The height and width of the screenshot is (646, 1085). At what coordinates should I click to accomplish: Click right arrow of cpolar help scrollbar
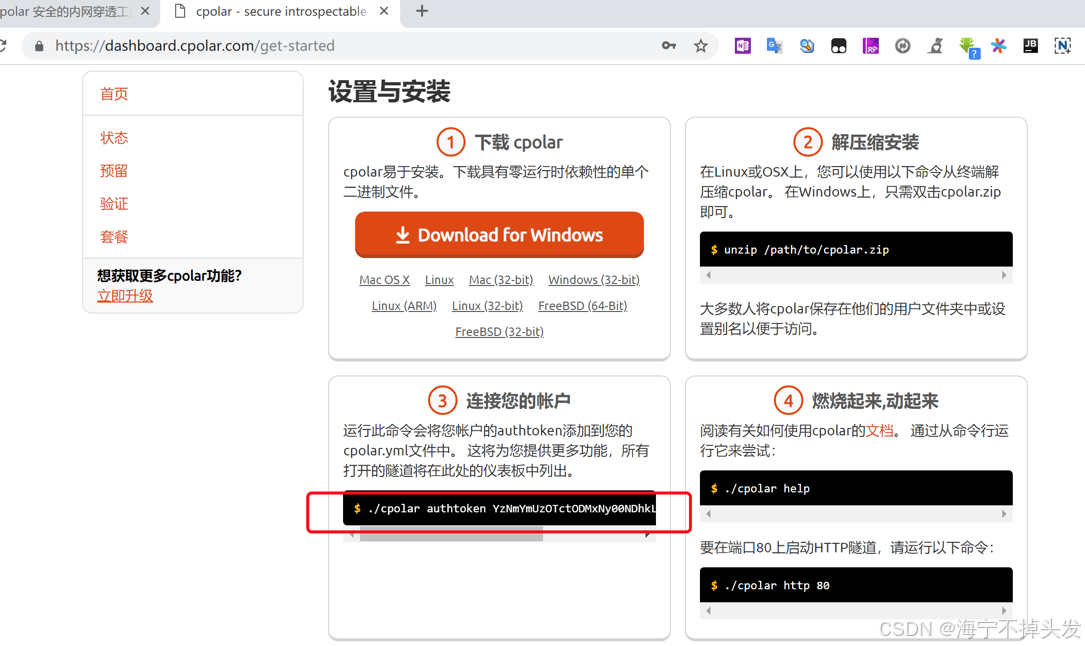(x=1004, y=514)
